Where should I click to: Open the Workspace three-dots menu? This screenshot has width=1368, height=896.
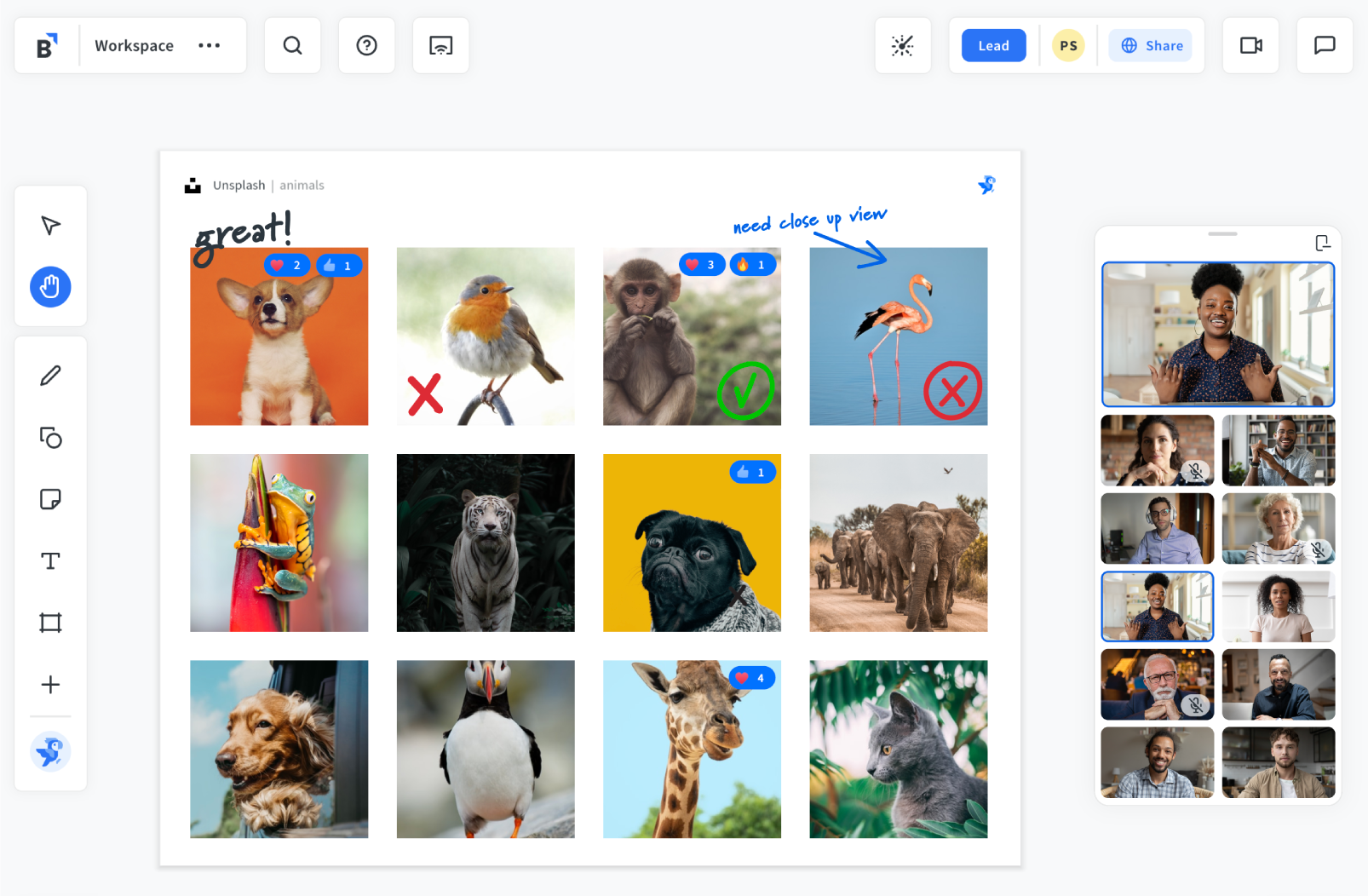click(209, 45)
